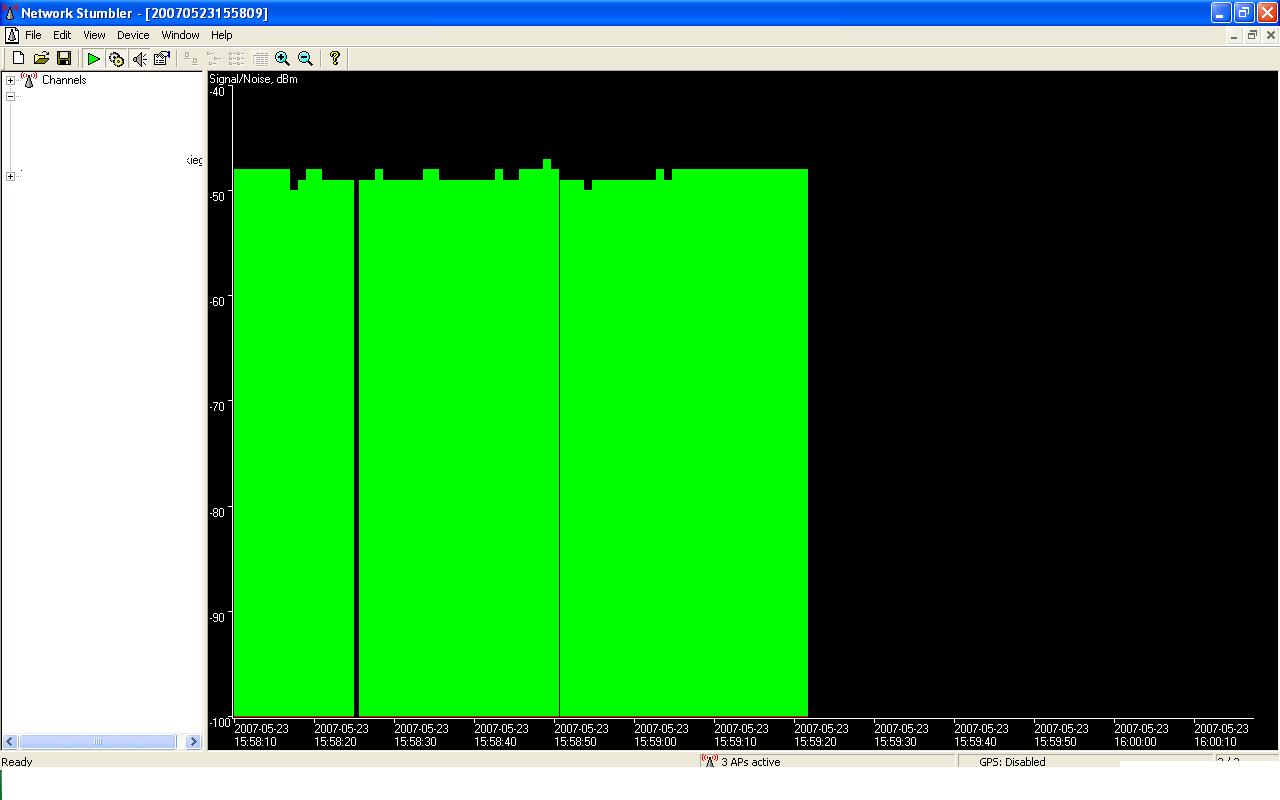This screenshot has height=800, width=1280.
Task: Click the document icon left of File
Action: (12, 35)
